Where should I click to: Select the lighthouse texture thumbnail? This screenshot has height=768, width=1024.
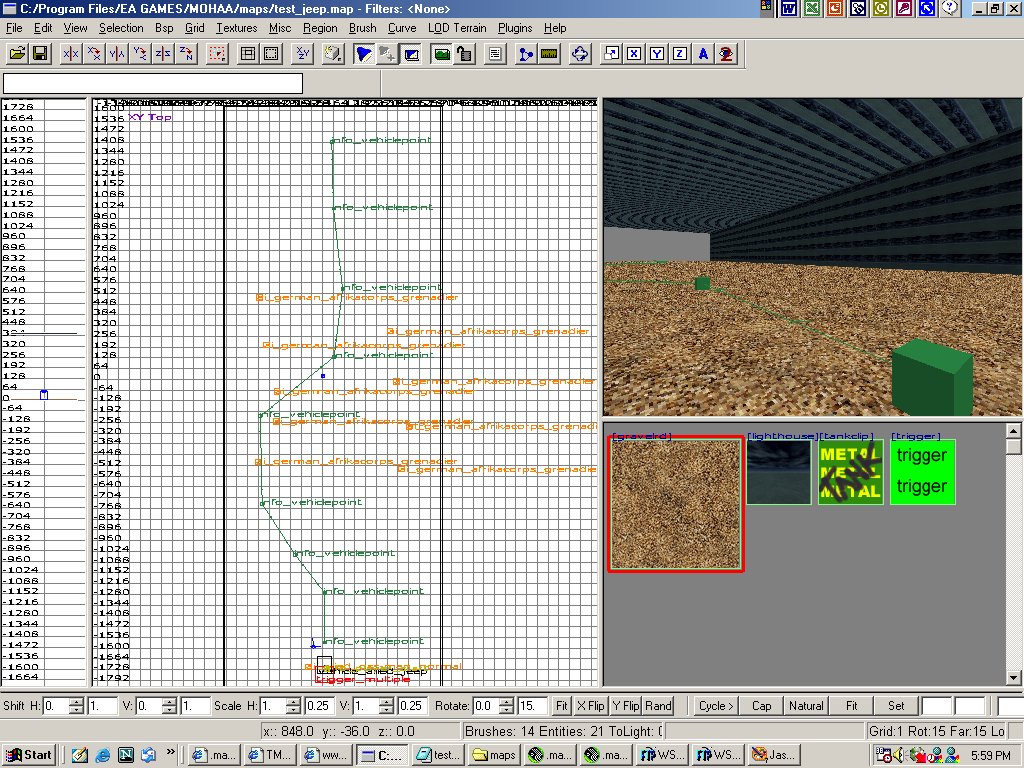click(x=779, y=472)
